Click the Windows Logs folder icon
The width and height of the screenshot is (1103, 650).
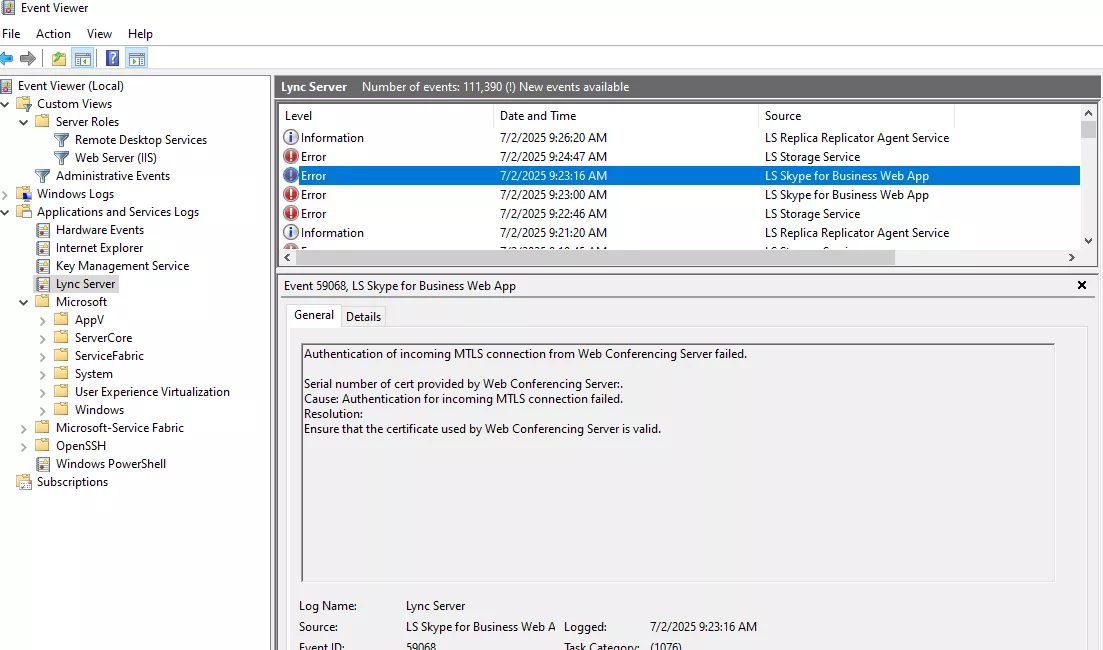coord(25,194)
